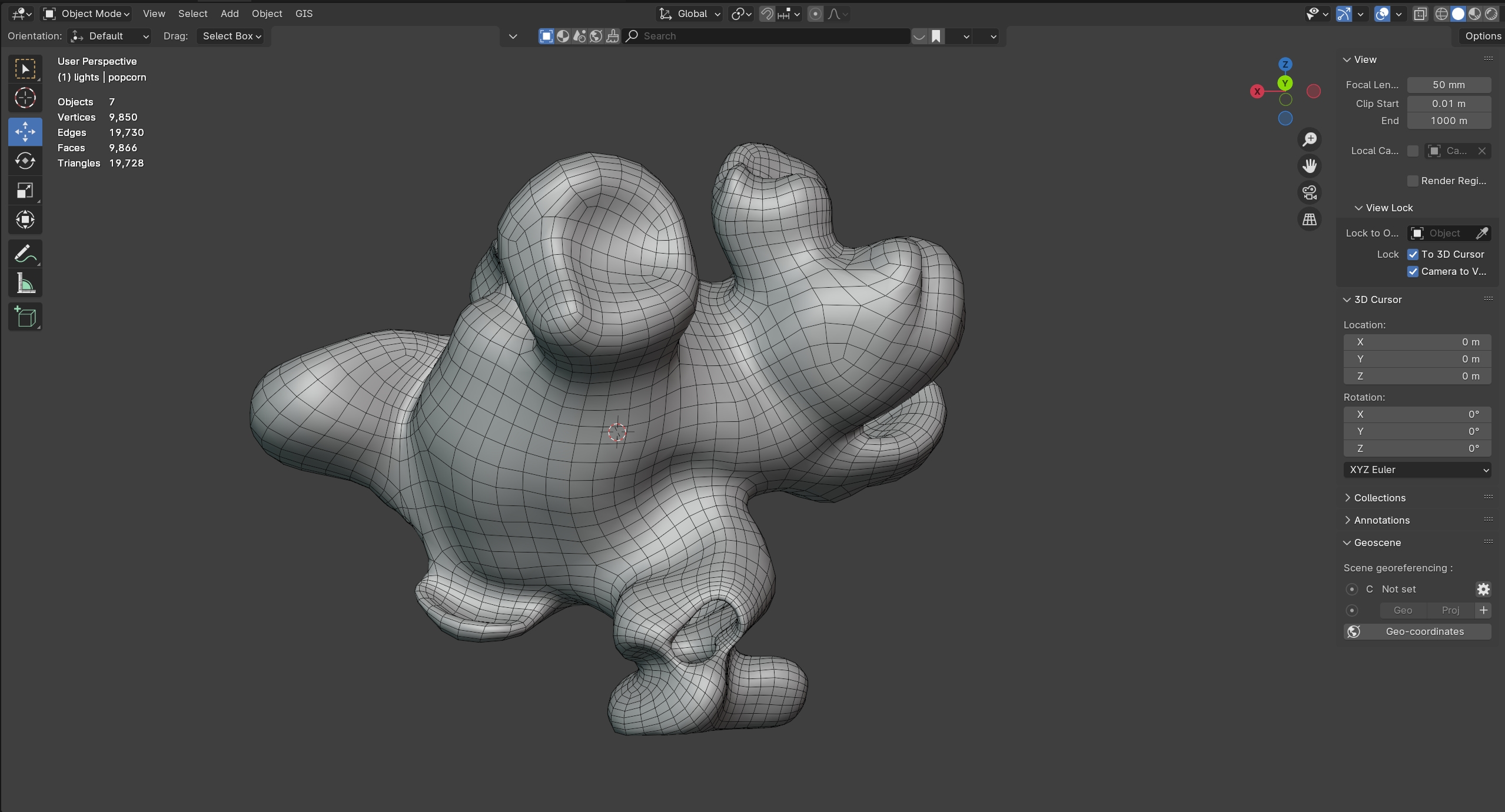Enable Render Region checkbox
Viewport: 1505px width, 812px height.
pyautogui.click(x=1413, y=181)
